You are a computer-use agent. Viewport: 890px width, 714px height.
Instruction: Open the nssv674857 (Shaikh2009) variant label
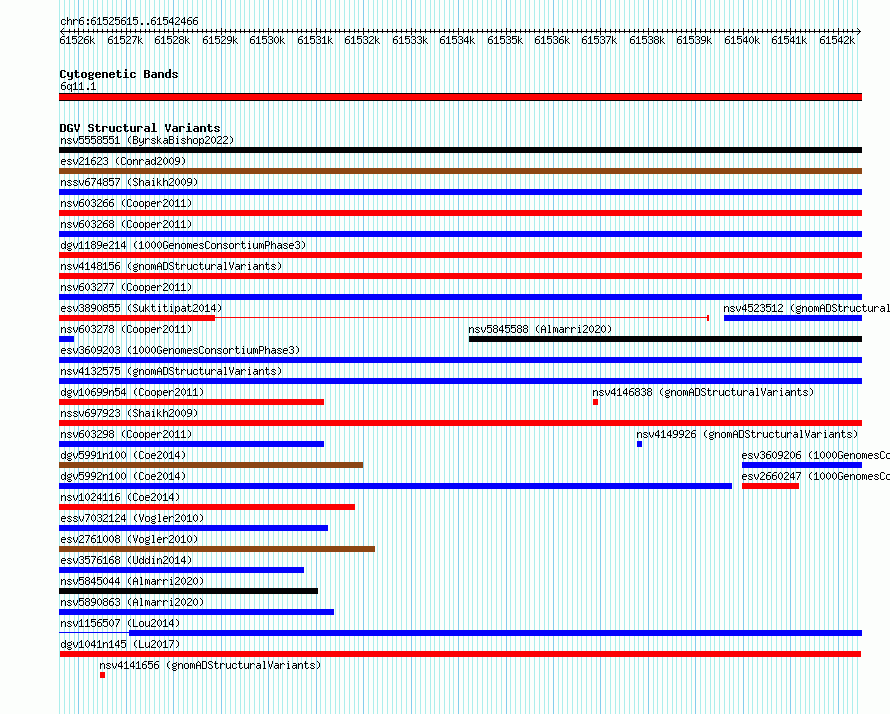click(129, 182)
